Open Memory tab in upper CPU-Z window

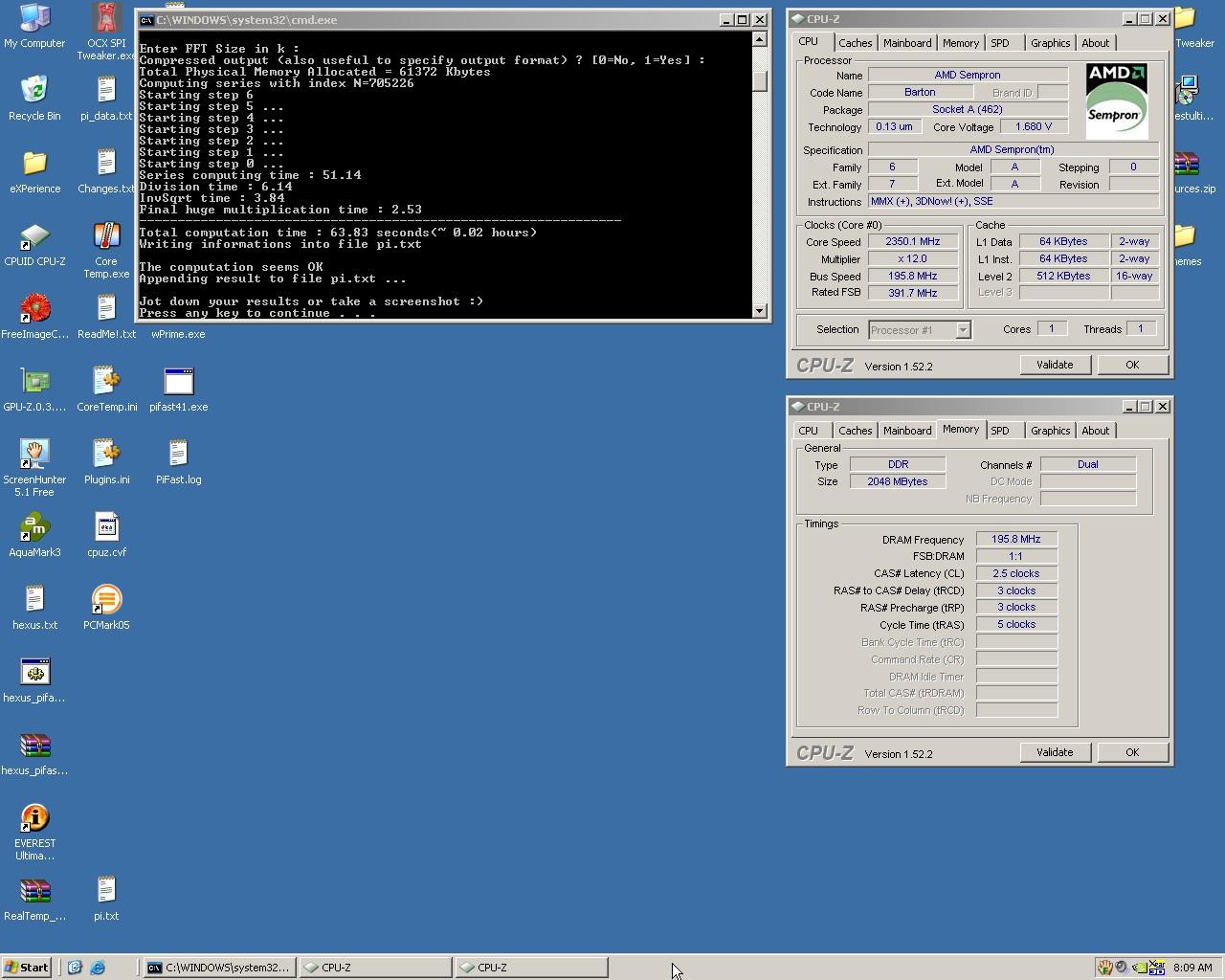coord(960,43)
